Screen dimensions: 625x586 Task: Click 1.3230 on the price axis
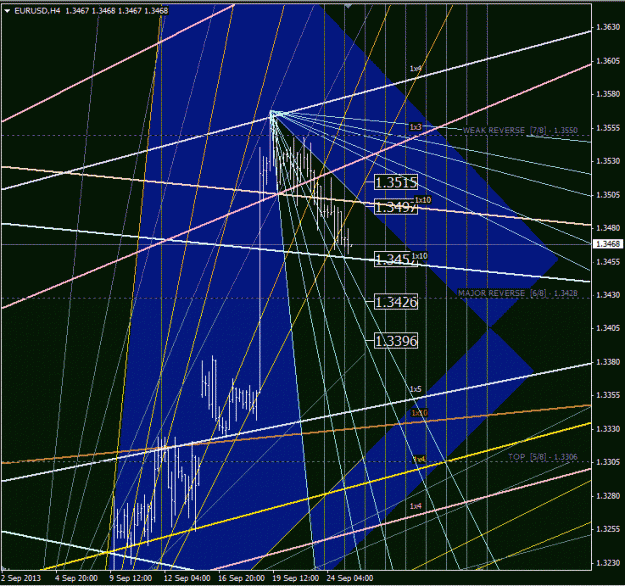point(608,563)
